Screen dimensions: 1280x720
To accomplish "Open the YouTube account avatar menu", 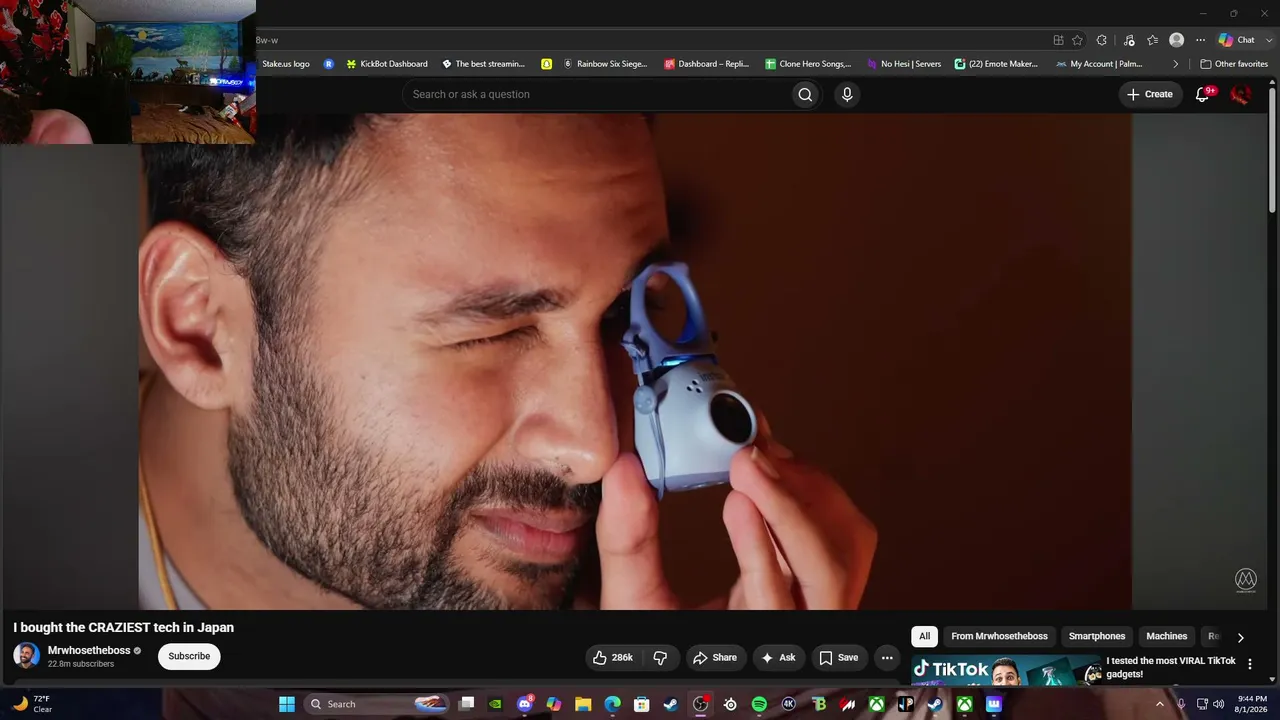I will tap(1241, 94).
